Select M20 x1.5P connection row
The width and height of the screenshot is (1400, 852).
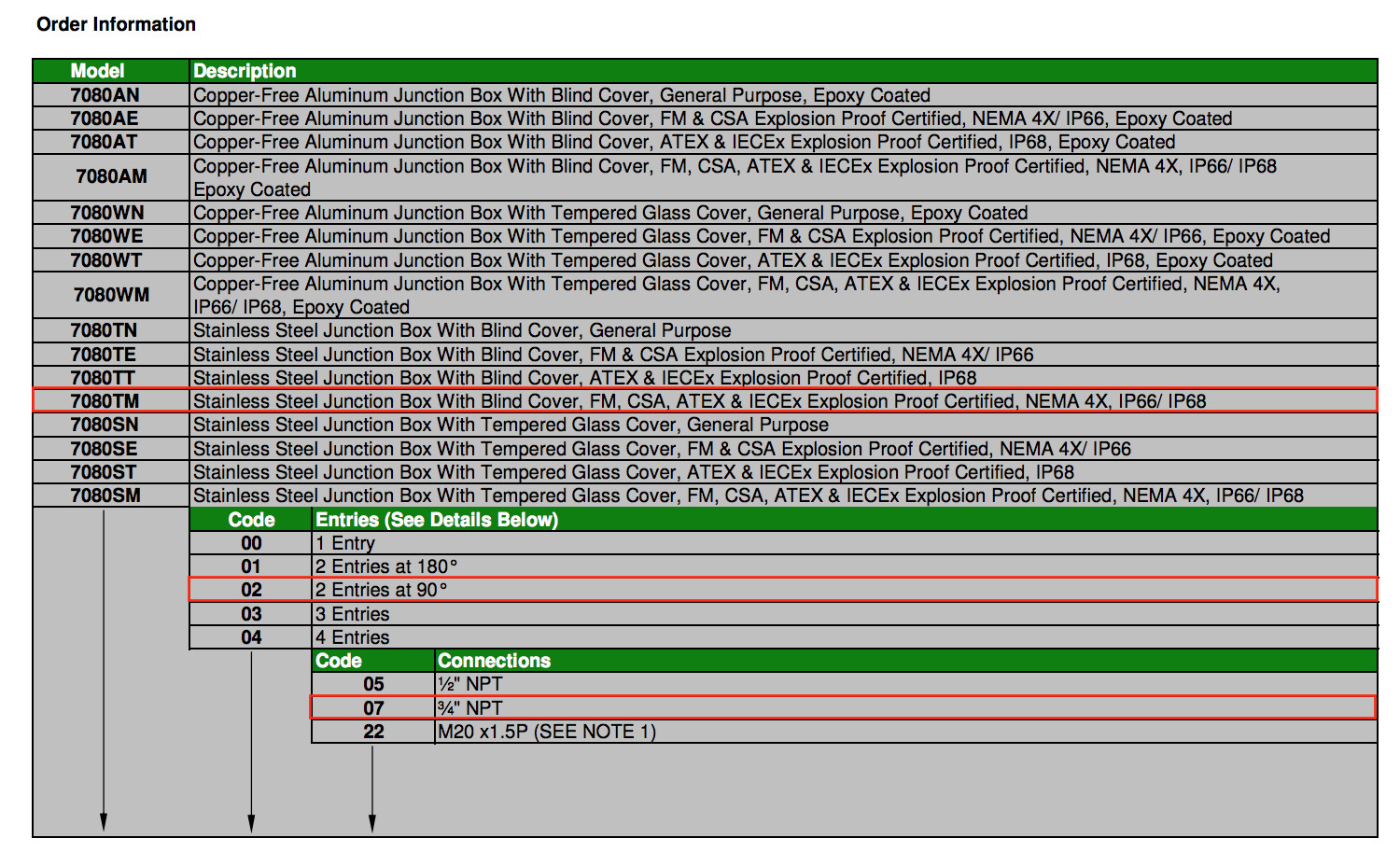tap(844, 732)
